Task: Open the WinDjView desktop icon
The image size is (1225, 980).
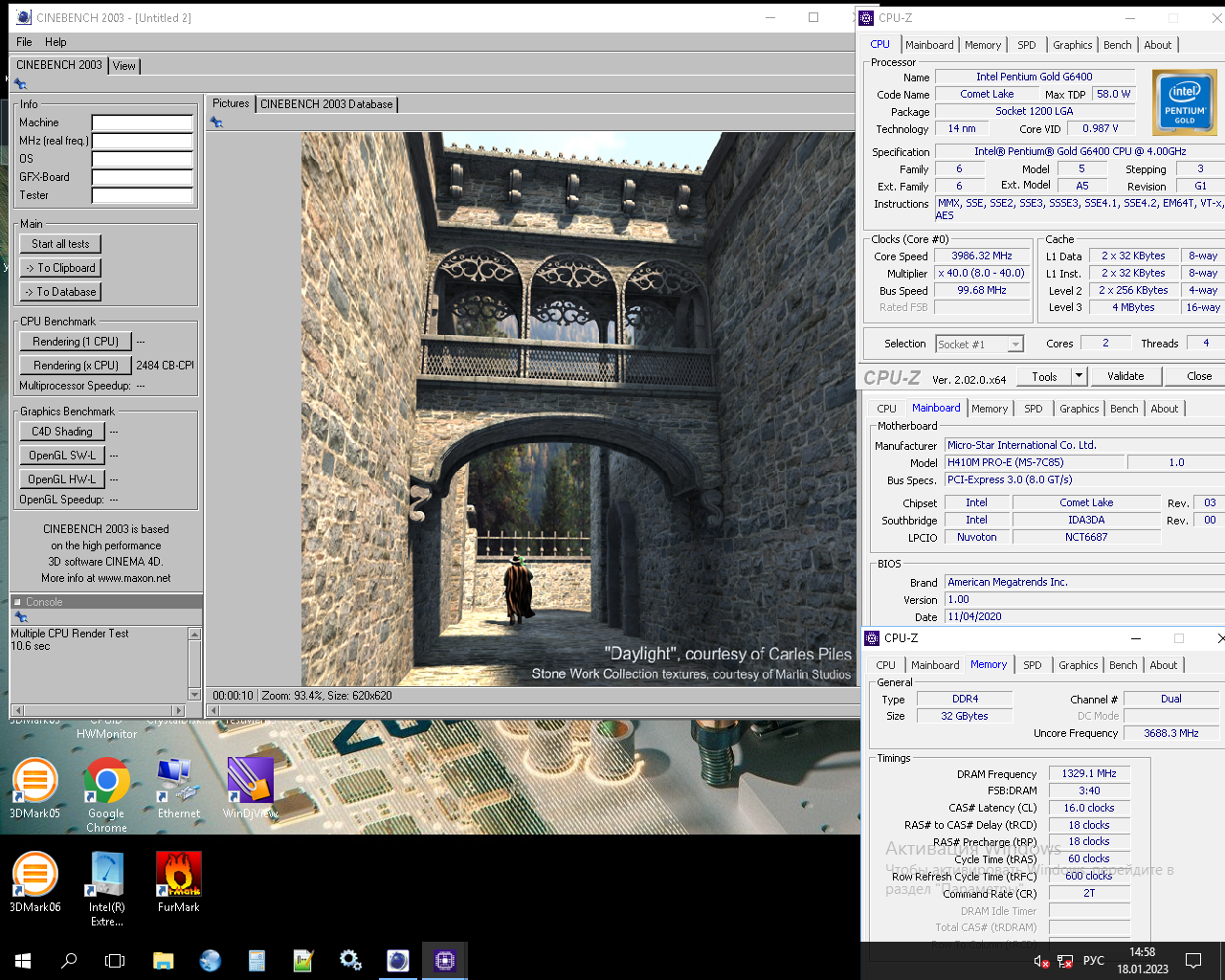Action: pos(250,788)
